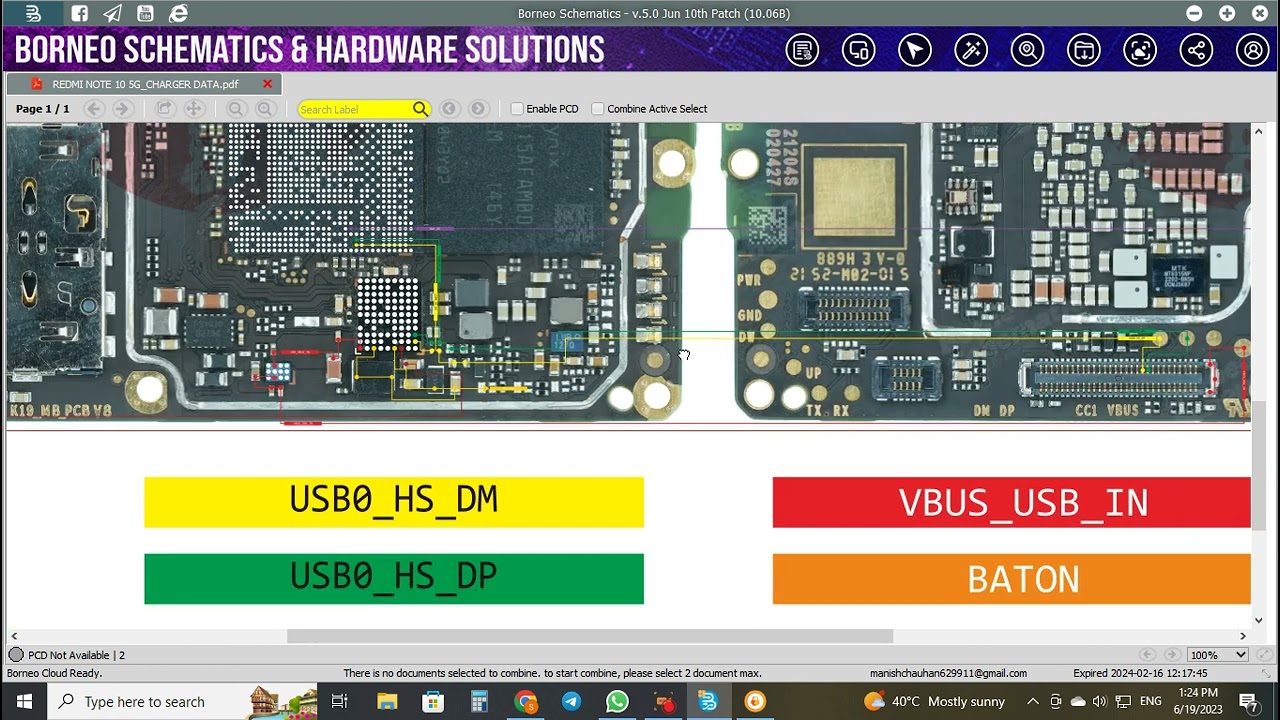The width and height of the screenshot is (1280, 720).
Task: Click the device screens icon in header
Action: 858,50
